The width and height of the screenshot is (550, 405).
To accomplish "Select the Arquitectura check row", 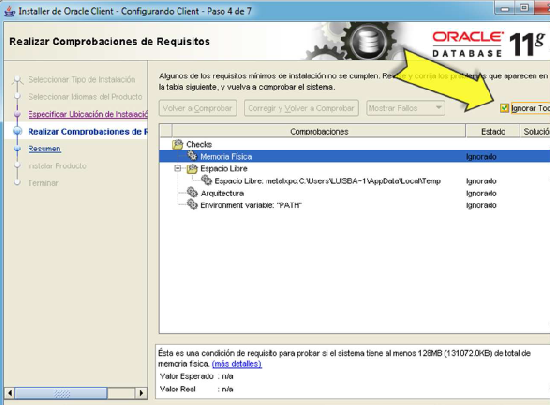I will 354,193.
